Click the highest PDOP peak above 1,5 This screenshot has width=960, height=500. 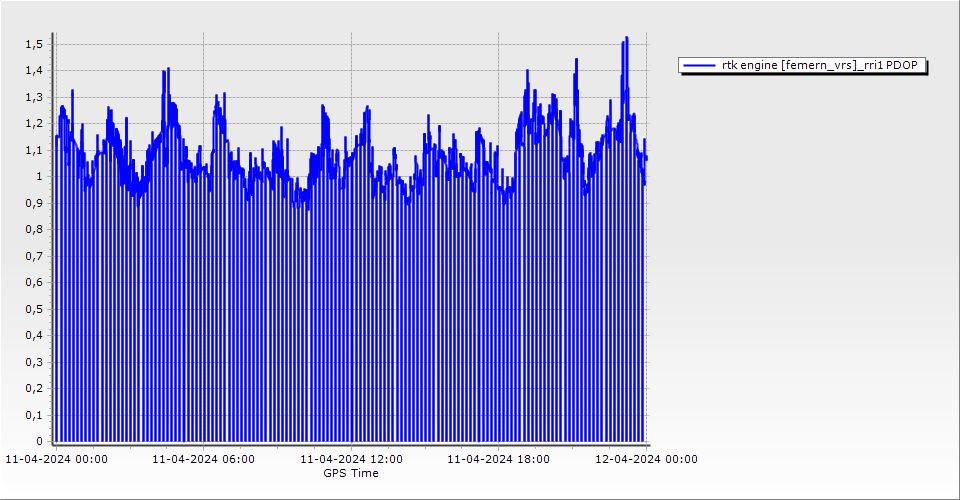[626, 39]
